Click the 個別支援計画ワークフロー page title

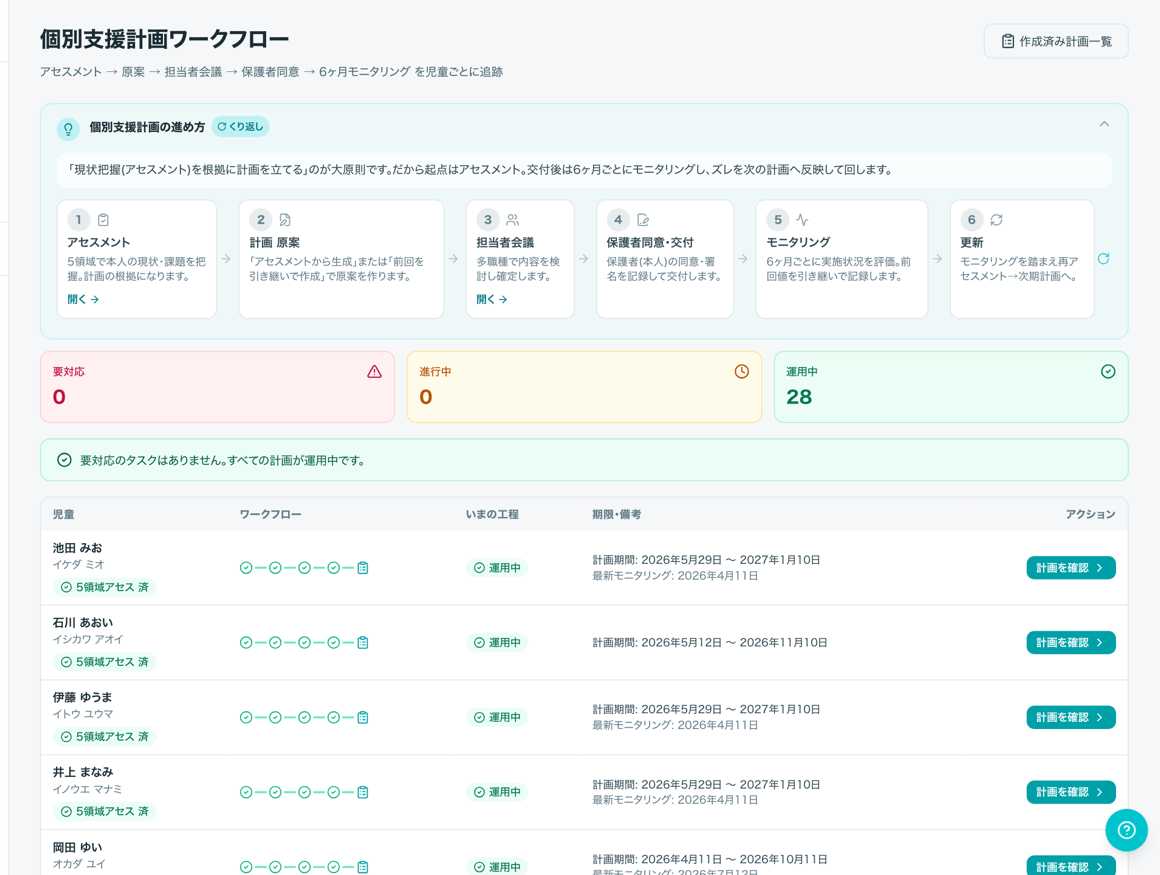164,38
